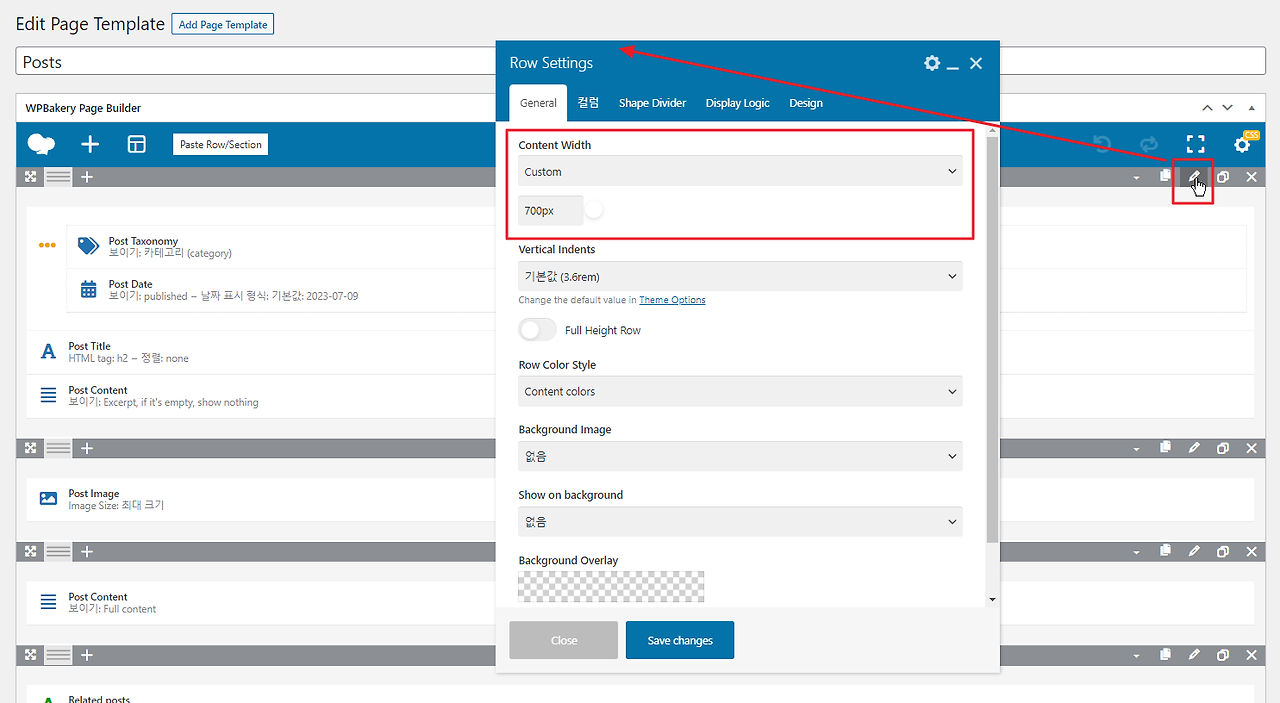Grab move handle of Post Taxonomy row
Viewport: 1280px width, 703px height.
(x=31, y=177)
